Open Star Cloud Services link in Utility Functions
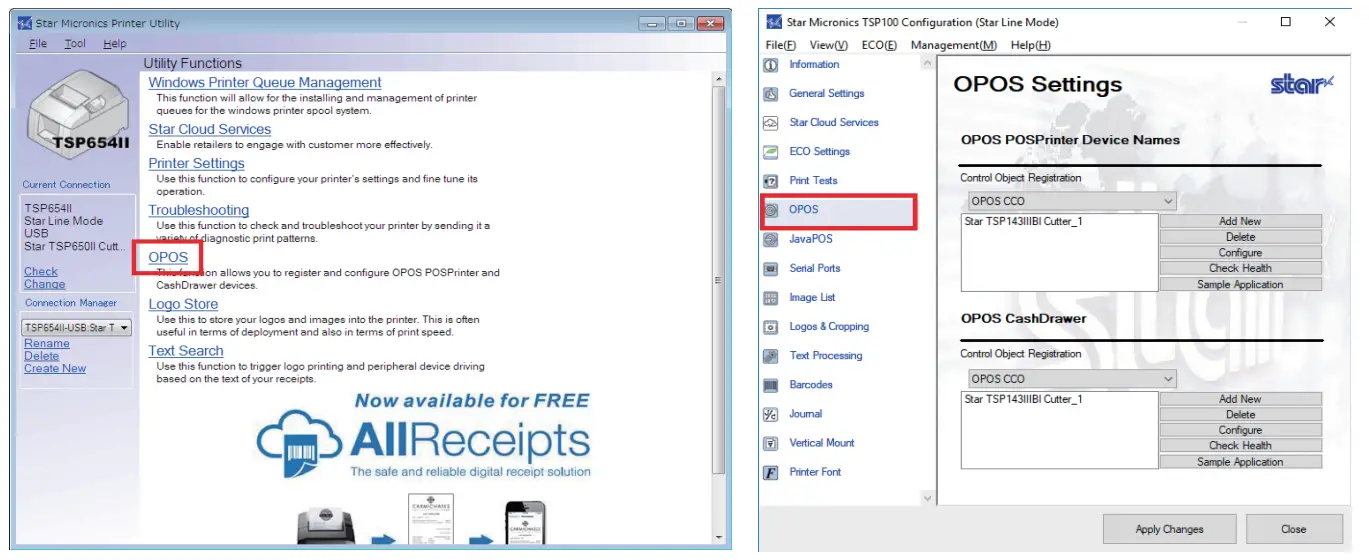This screenshot has height=560, width=1369. 210,130
